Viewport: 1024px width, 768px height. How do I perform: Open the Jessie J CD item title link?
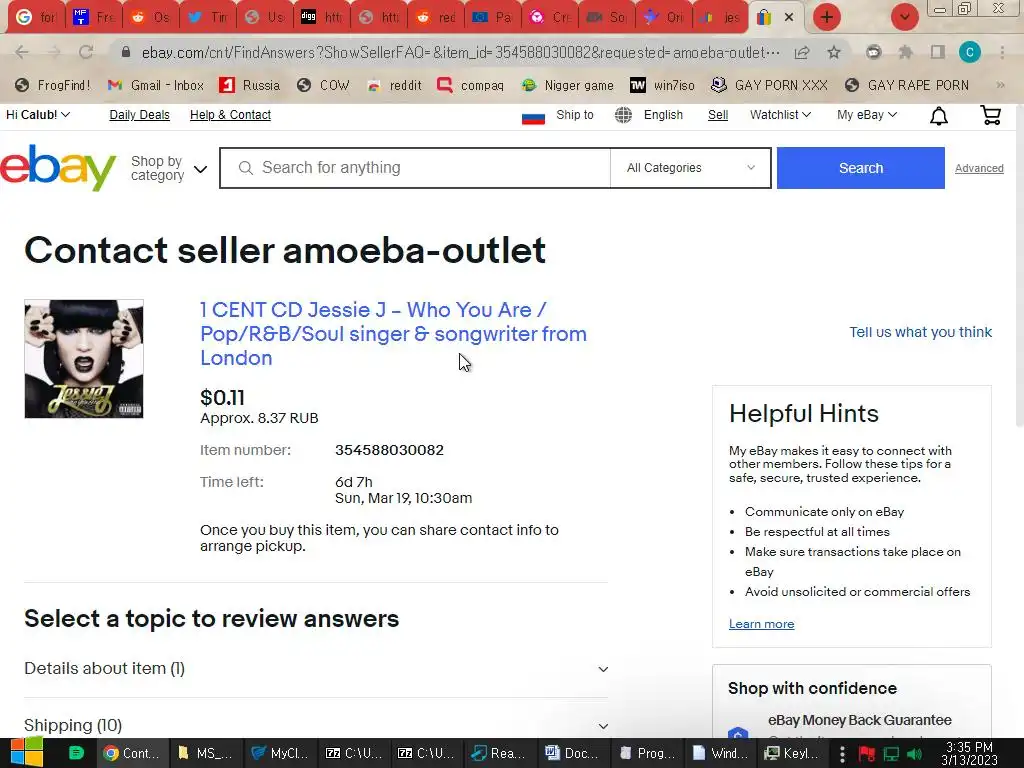(393, 334)
